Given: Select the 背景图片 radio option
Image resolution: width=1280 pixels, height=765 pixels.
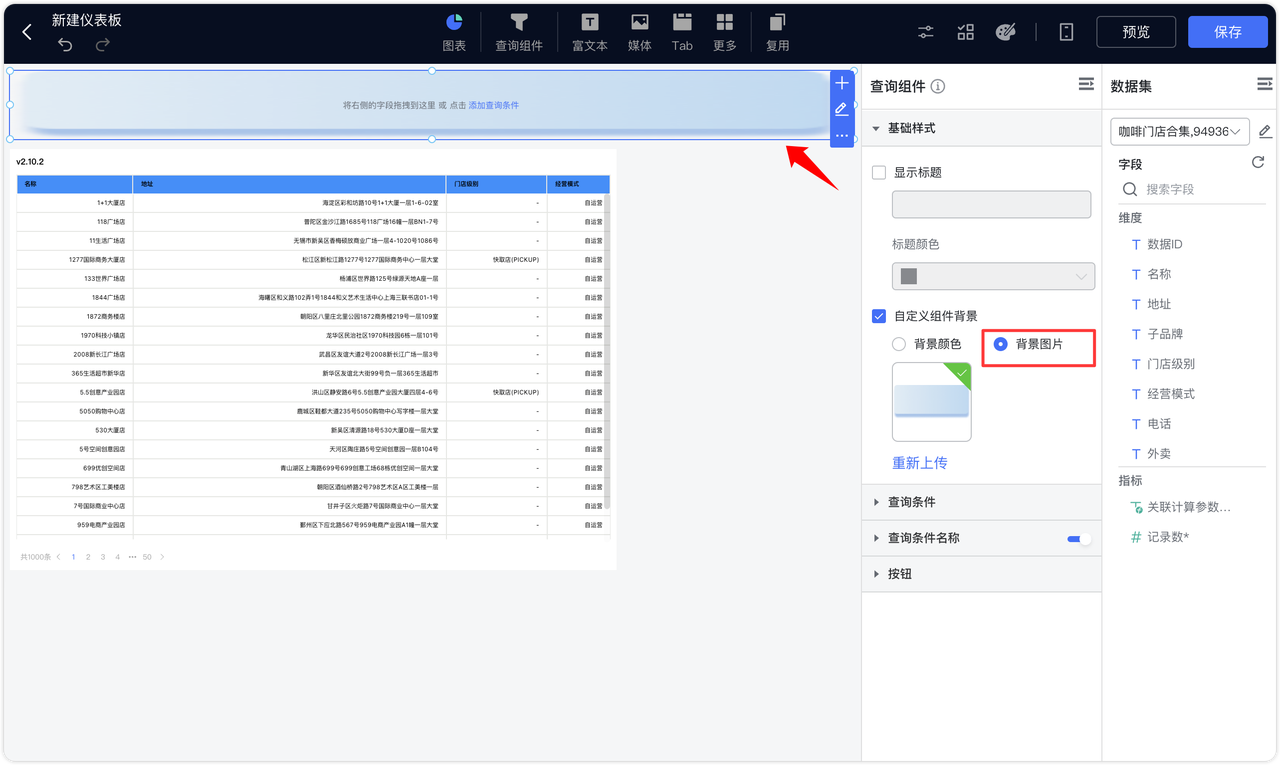Looking at the screenshot, I should pyautogui.click(x=1001, y=344).
